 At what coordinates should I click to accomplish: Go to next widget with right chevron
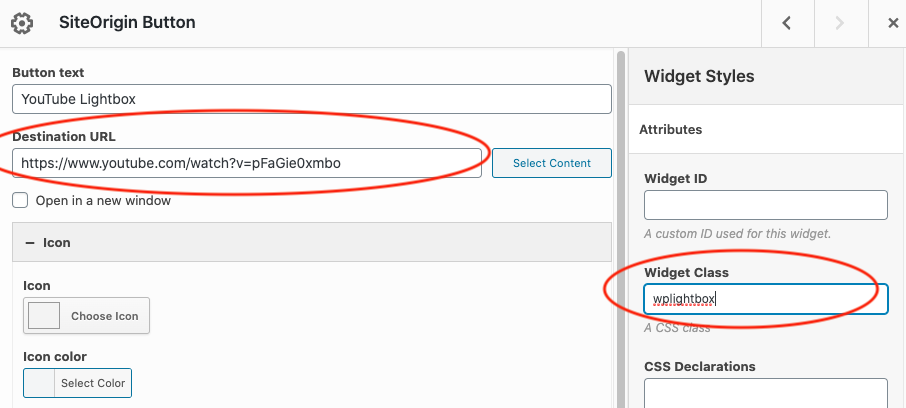pos(841,23)
